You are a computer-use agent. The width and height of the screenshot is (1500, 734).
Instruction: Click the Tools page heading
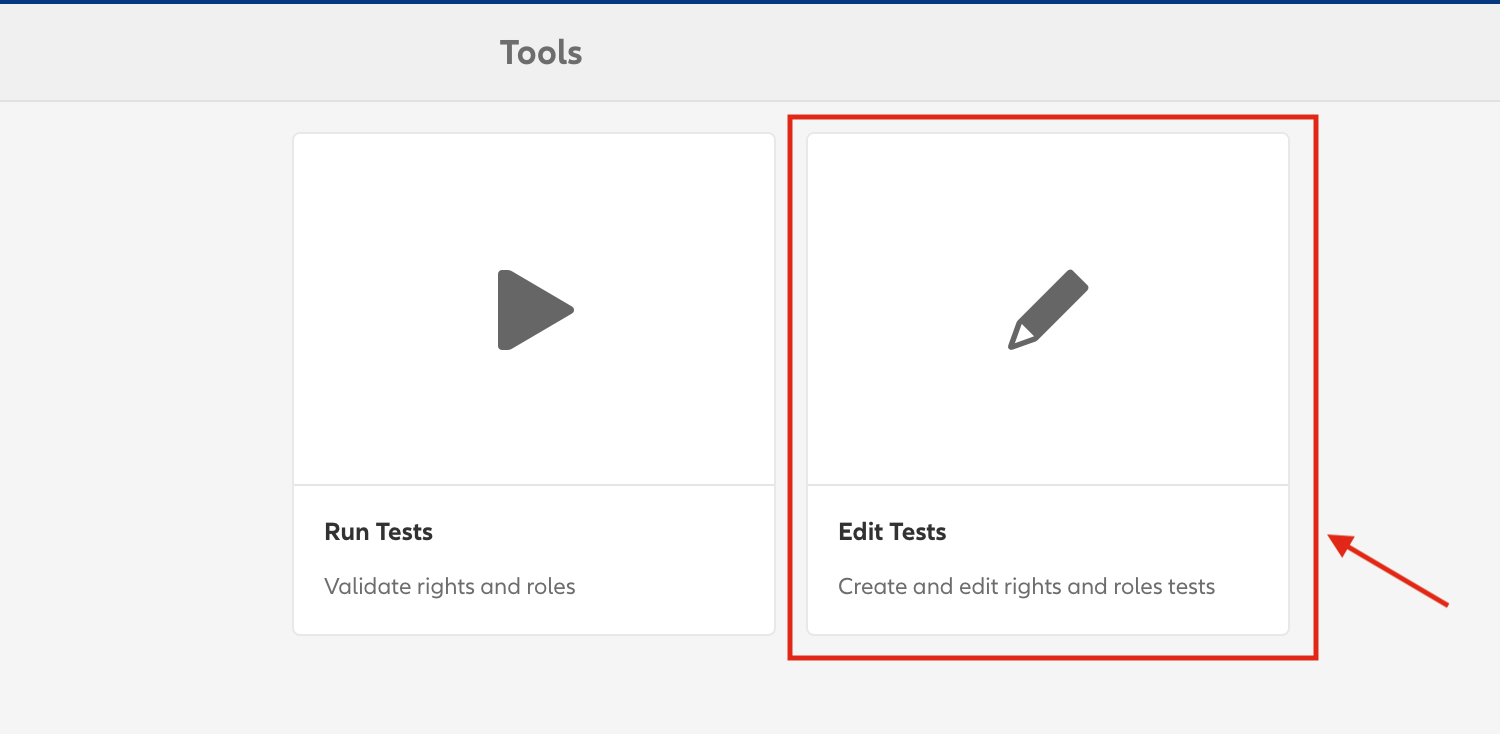coord(541,52)
